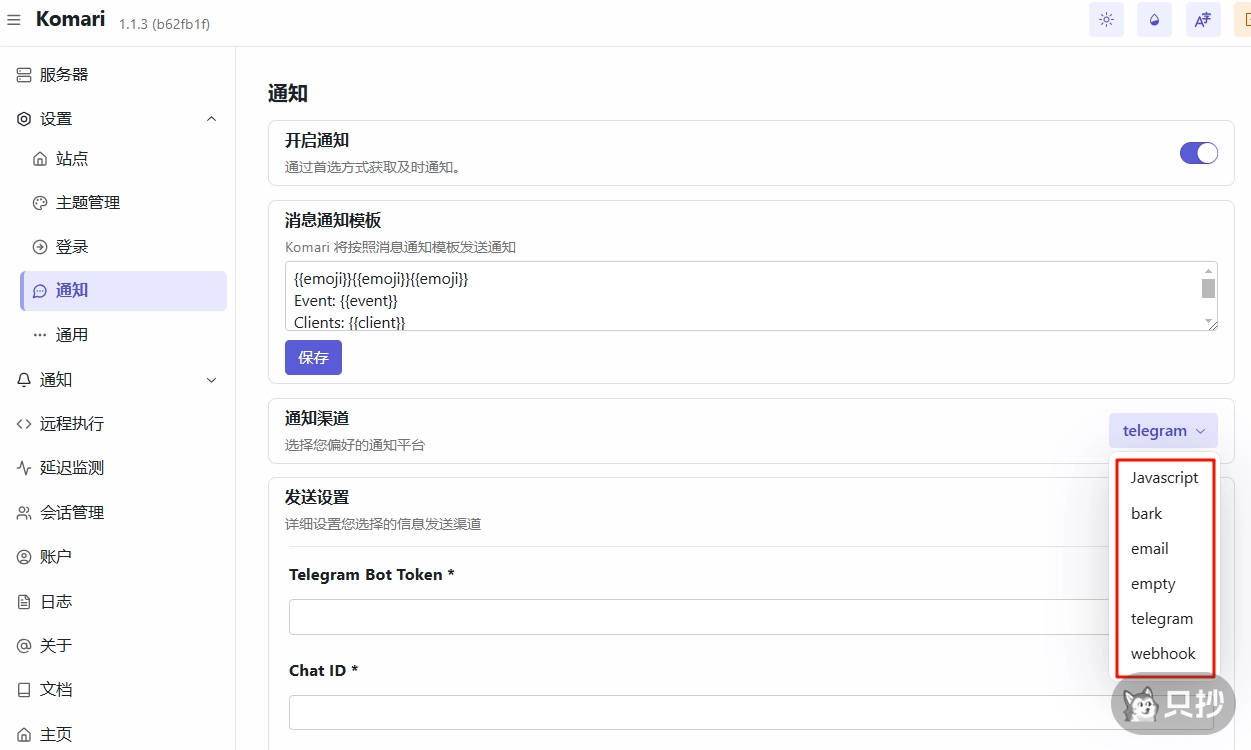Screen dimensions: 1251x750
Task: Go to 延迟监测 latency monitoring
Action: [x=72, y=468]
